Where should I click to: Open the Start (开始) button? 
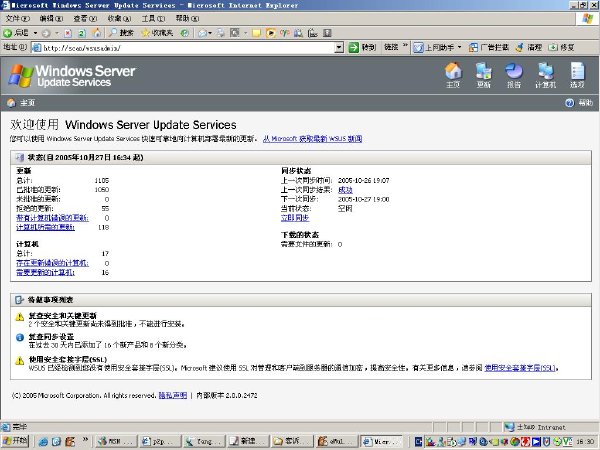15,441
